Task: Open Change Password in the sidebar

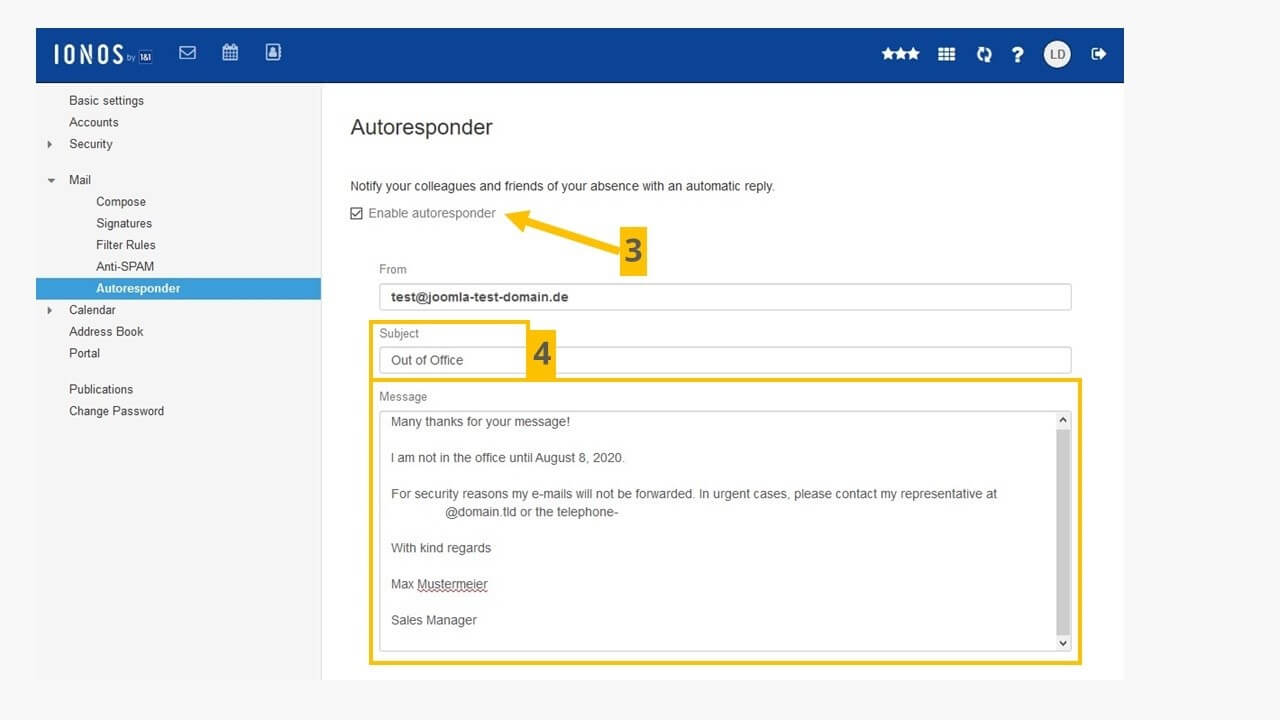Action: 116,411
